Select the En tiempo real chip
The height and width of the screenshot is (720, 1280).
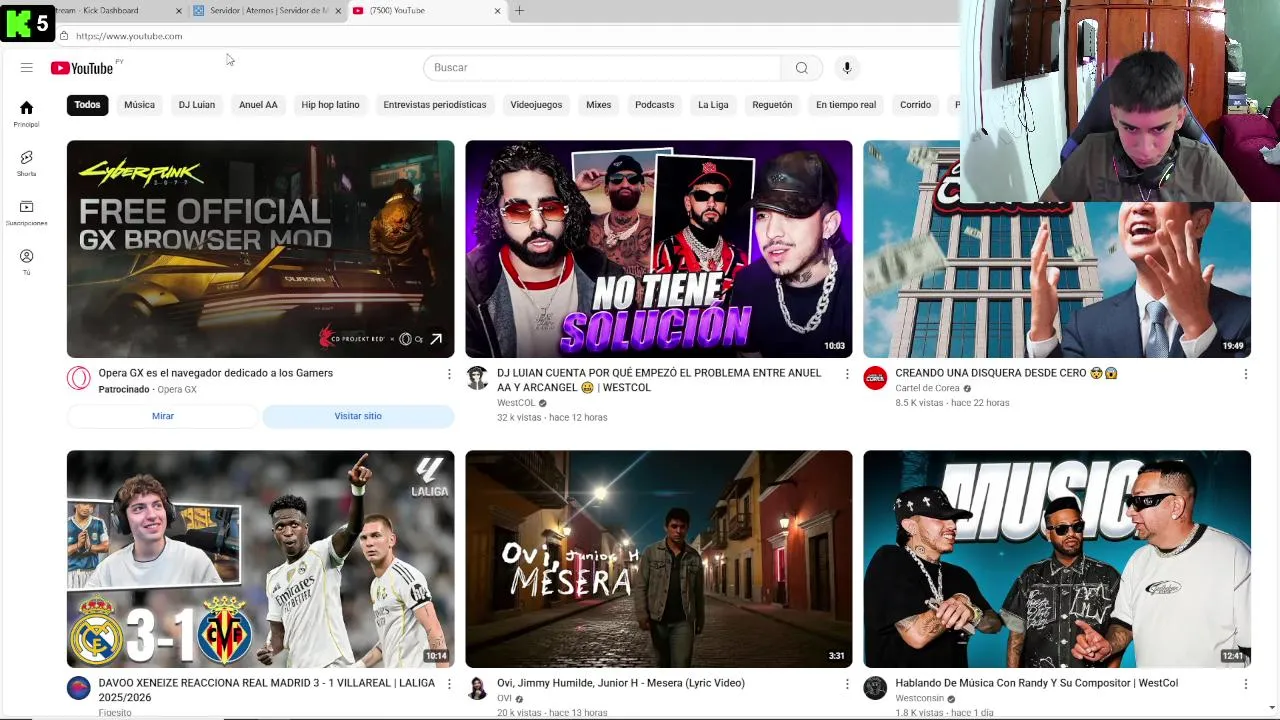point(846,105)
